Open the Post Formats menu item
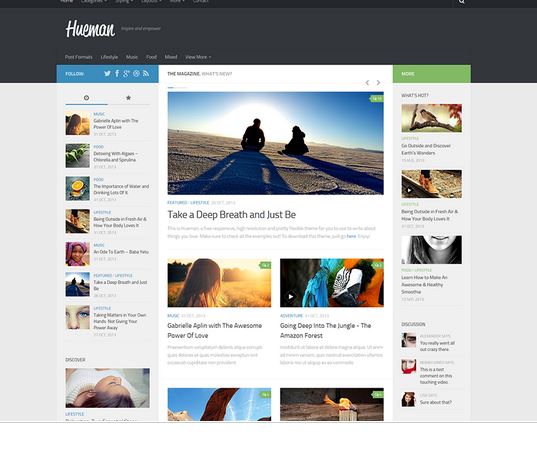 coord(79,57)
